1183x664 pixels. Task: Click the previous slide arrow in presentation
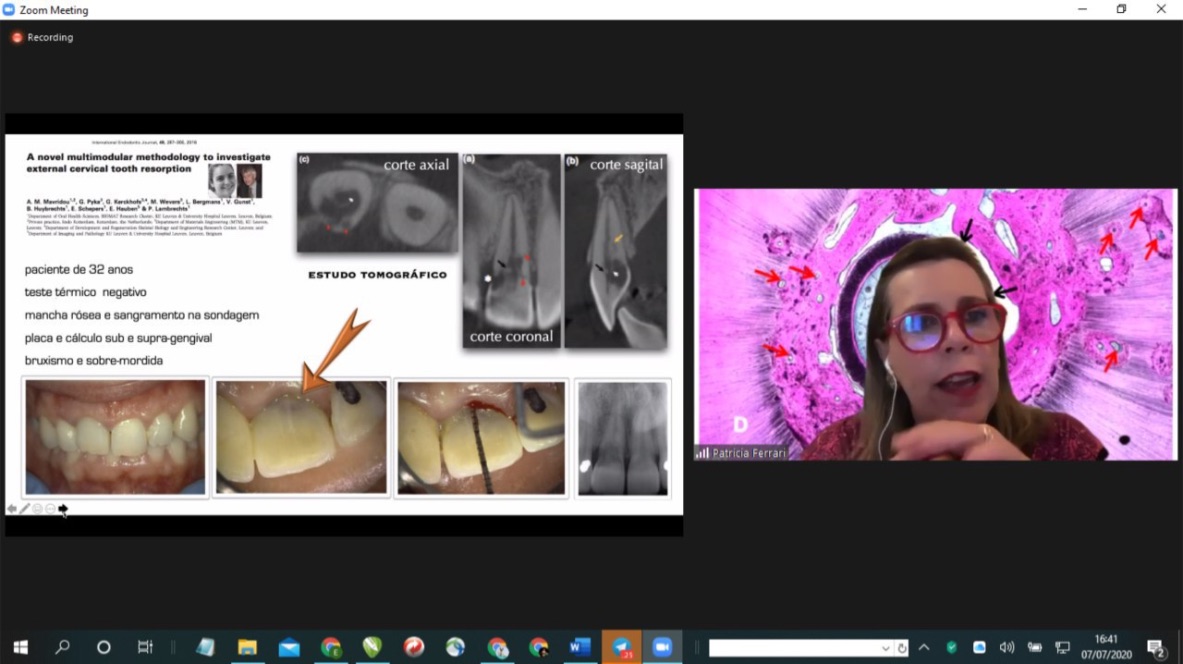[x=12, y=509]
